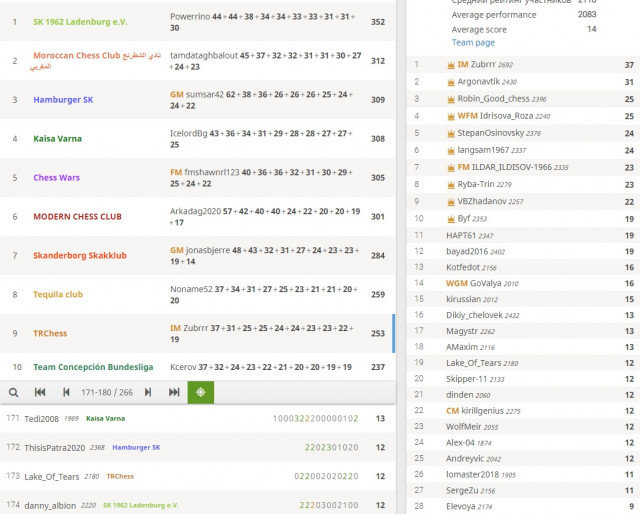Open Hamburger SK team in top ten
The width and height of the screenshot is (640, 514).
(x=63, y=100)
